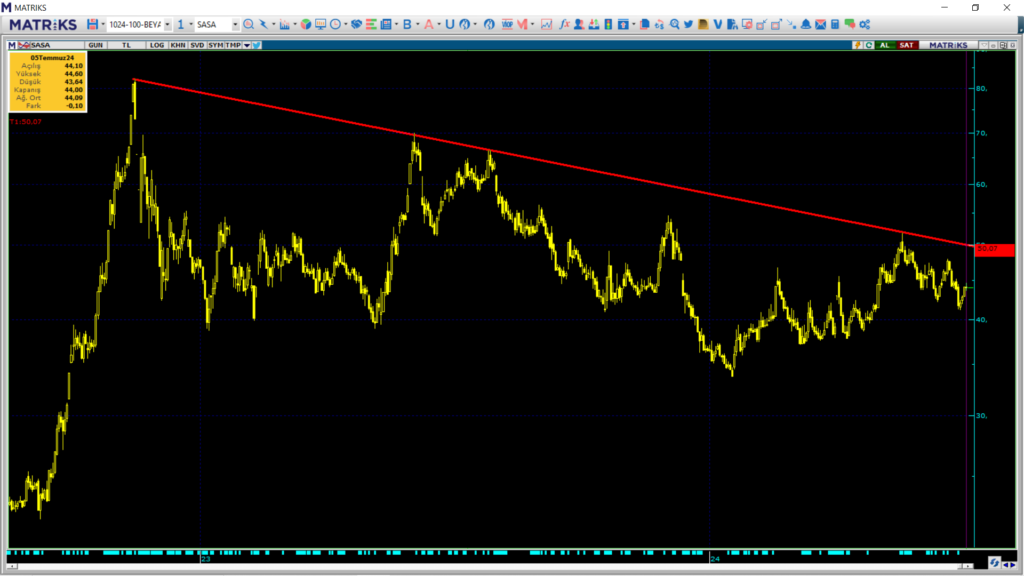The width and height of the screenshot is (1024, 576).
Task: Open the mail envelope icon
Action: click(820, 24)
